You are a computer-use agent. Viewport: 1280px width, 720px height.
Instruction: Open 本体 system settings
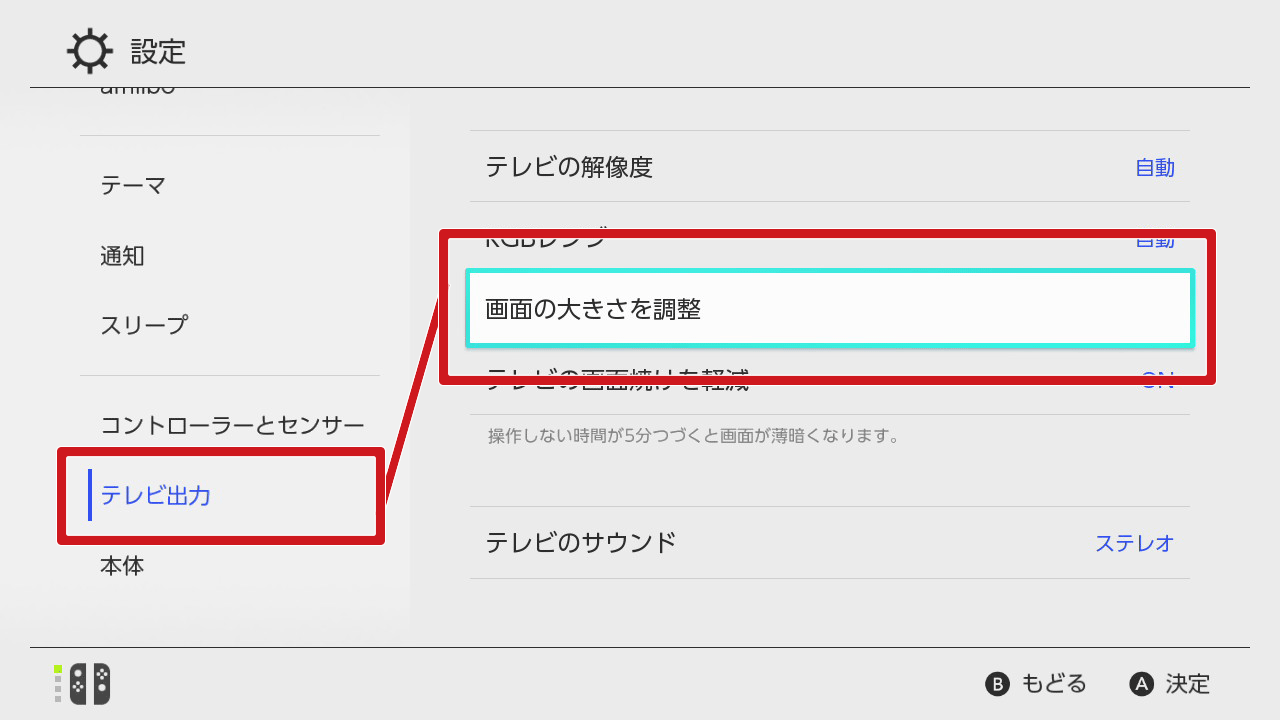[x=122, y=566]
